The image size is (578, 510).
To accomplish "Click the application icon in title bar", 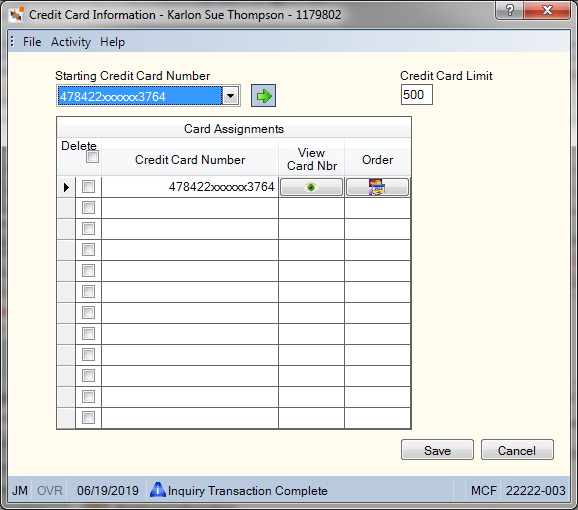I will click(x=16, y=15).
